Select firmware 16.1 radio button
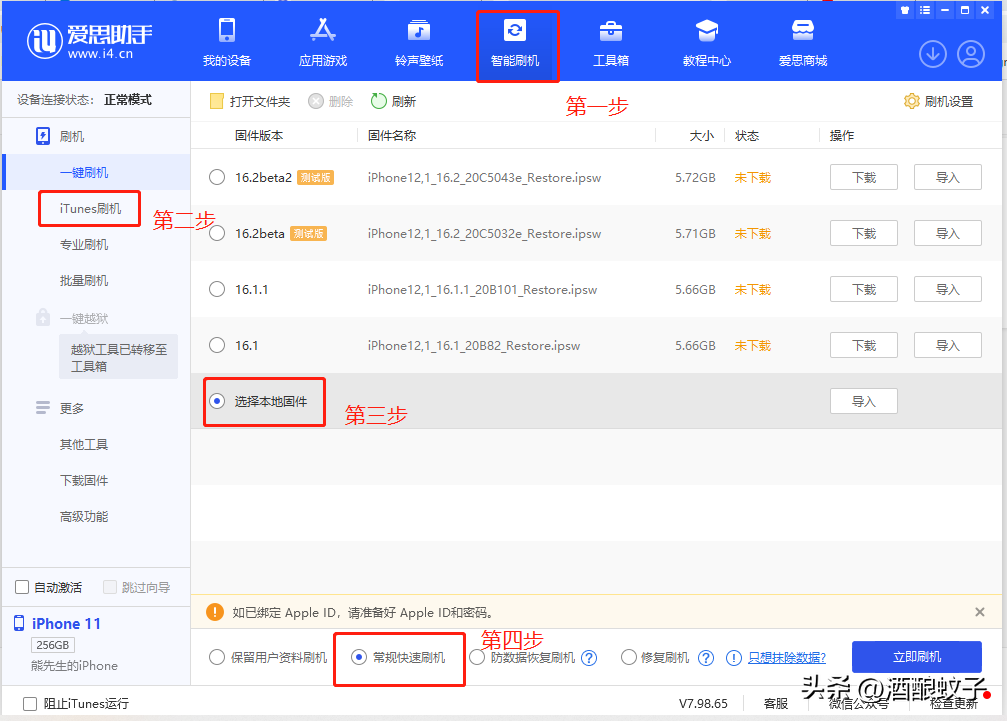Screen dimensions: 1007x721 [x=217, y=345]
